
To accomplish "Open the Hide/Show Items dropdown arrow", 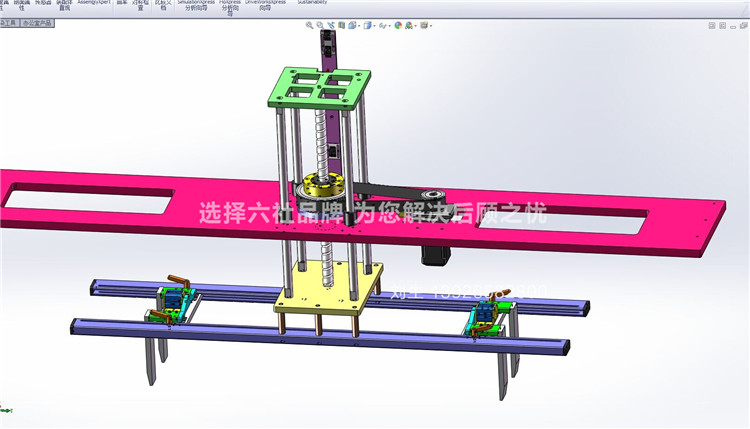I will point(389,26).
